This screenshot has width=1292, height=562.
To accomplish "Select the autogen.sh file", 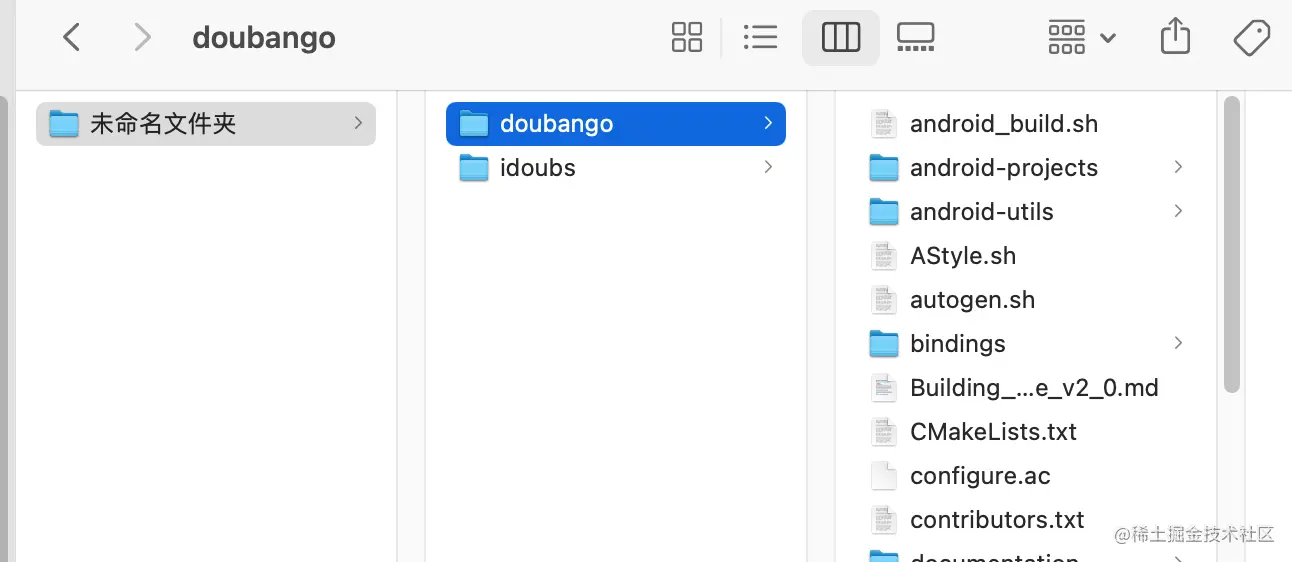I will pos(1026,300).
